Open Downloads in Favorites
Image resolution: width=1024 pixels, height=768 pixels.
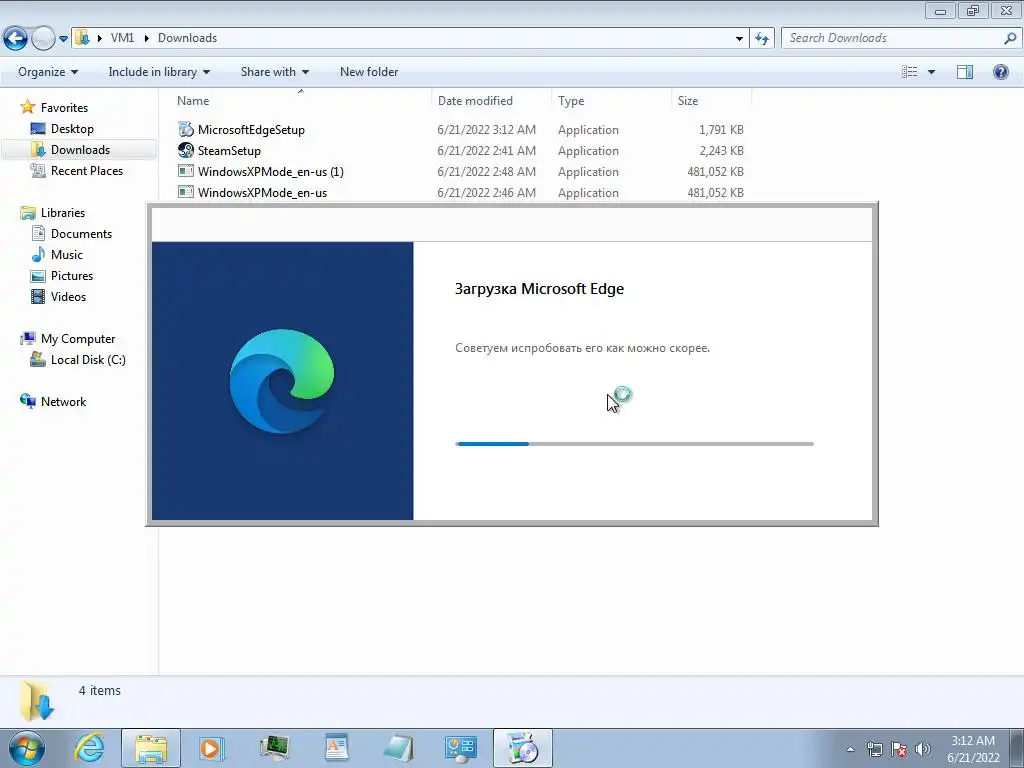point(80,150)
